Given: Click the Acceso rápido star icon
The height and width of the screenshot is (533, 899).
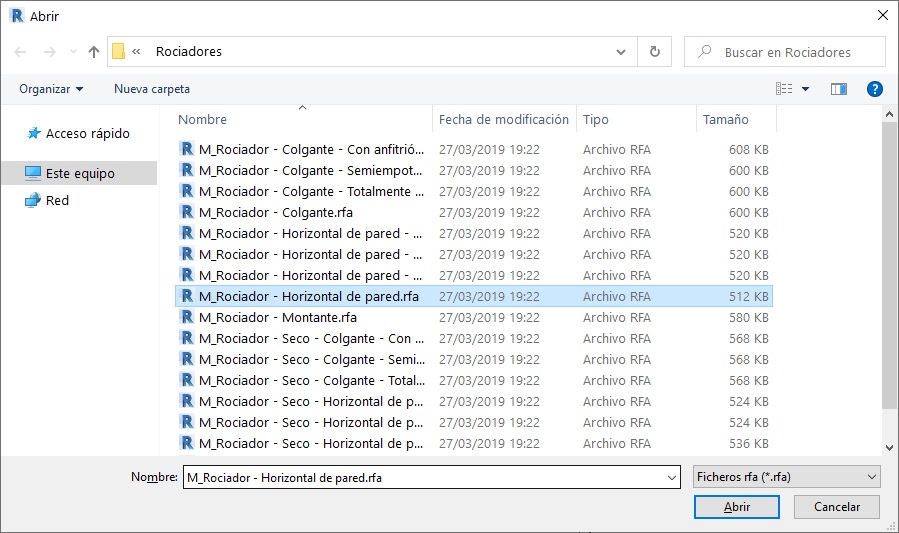Looking at the screenshot, I should coord(33,133).
